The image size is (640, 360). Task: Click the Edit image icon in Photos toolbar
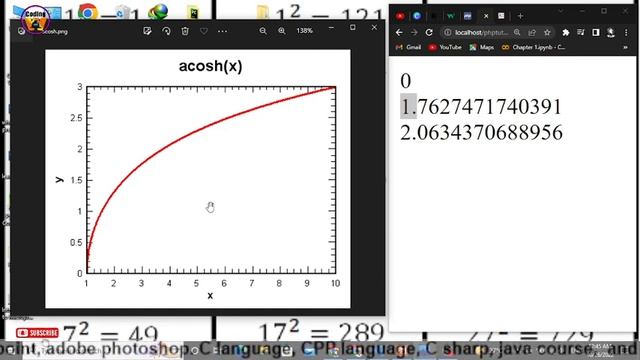click(147, 31)
